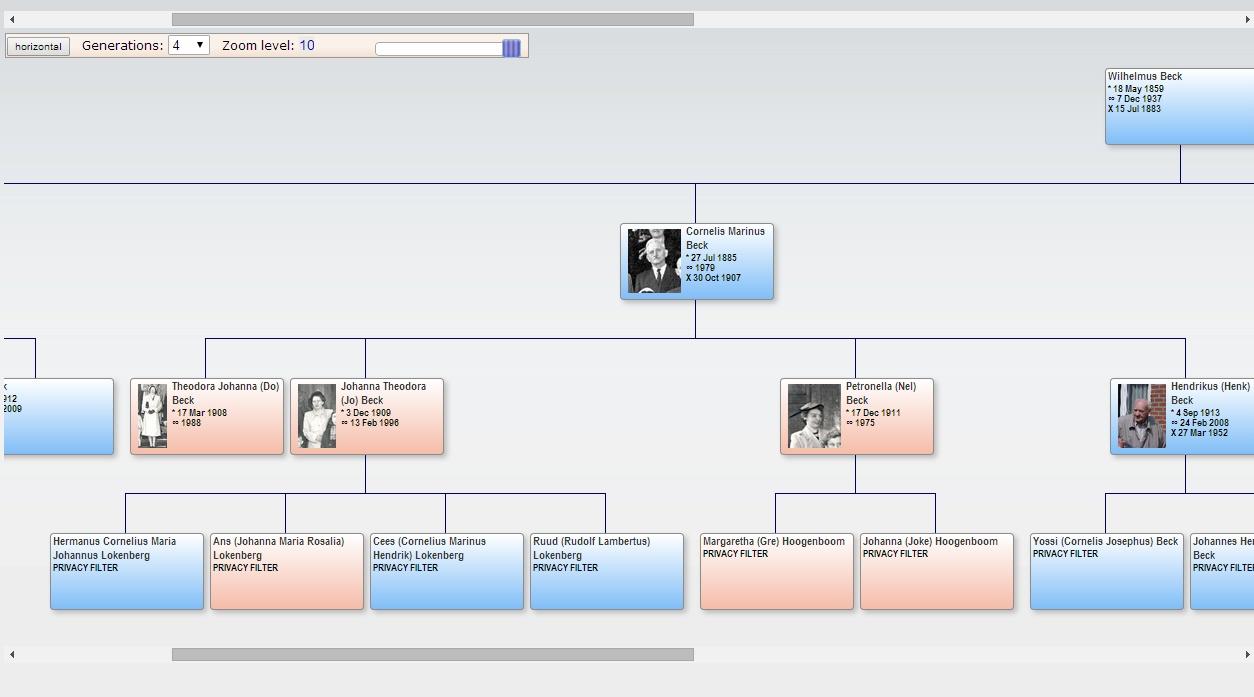This screenshot has height=697, width=1254.
Task: Click top scrollbar left arrow
Action: [x=12, y=19]
